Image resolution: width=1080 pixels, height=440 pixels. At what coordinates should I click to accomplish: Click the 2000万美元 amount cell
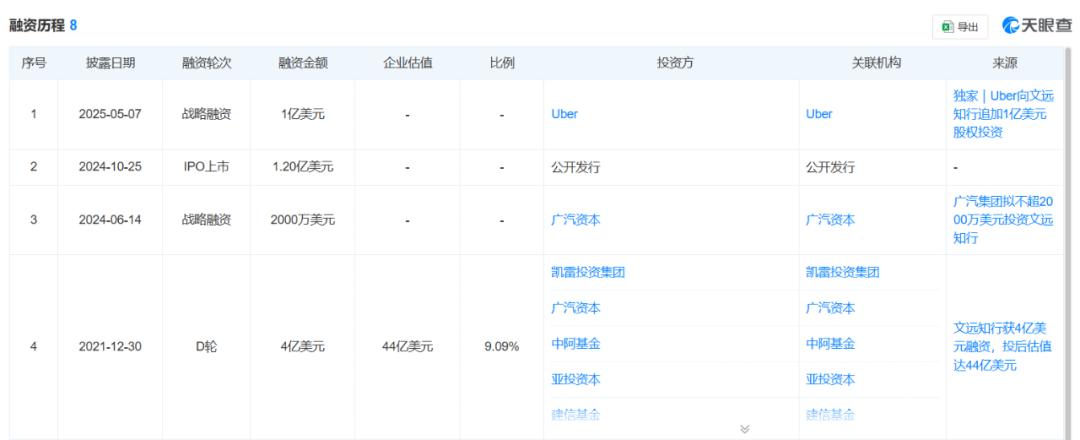[x=303, y=220]
